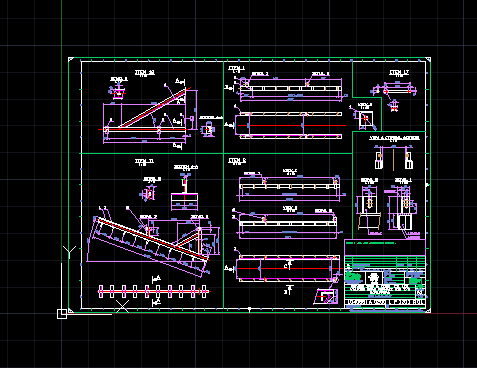The height and width of the screenshot is (368, 477).
Task: Click the ITEM 2 view title
Action: coord(237,161)
